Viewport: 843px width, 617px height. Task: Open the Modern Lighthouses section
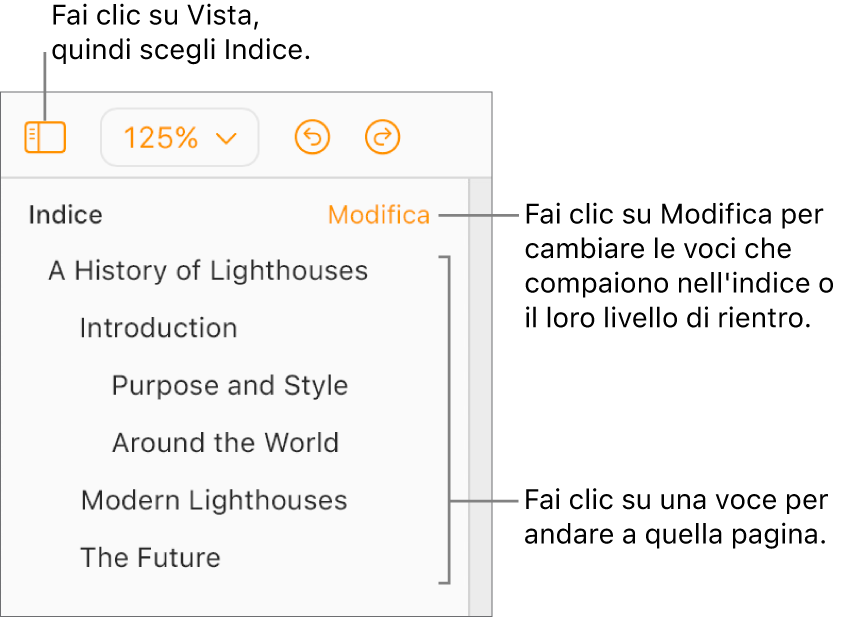[x=214, y=500]
